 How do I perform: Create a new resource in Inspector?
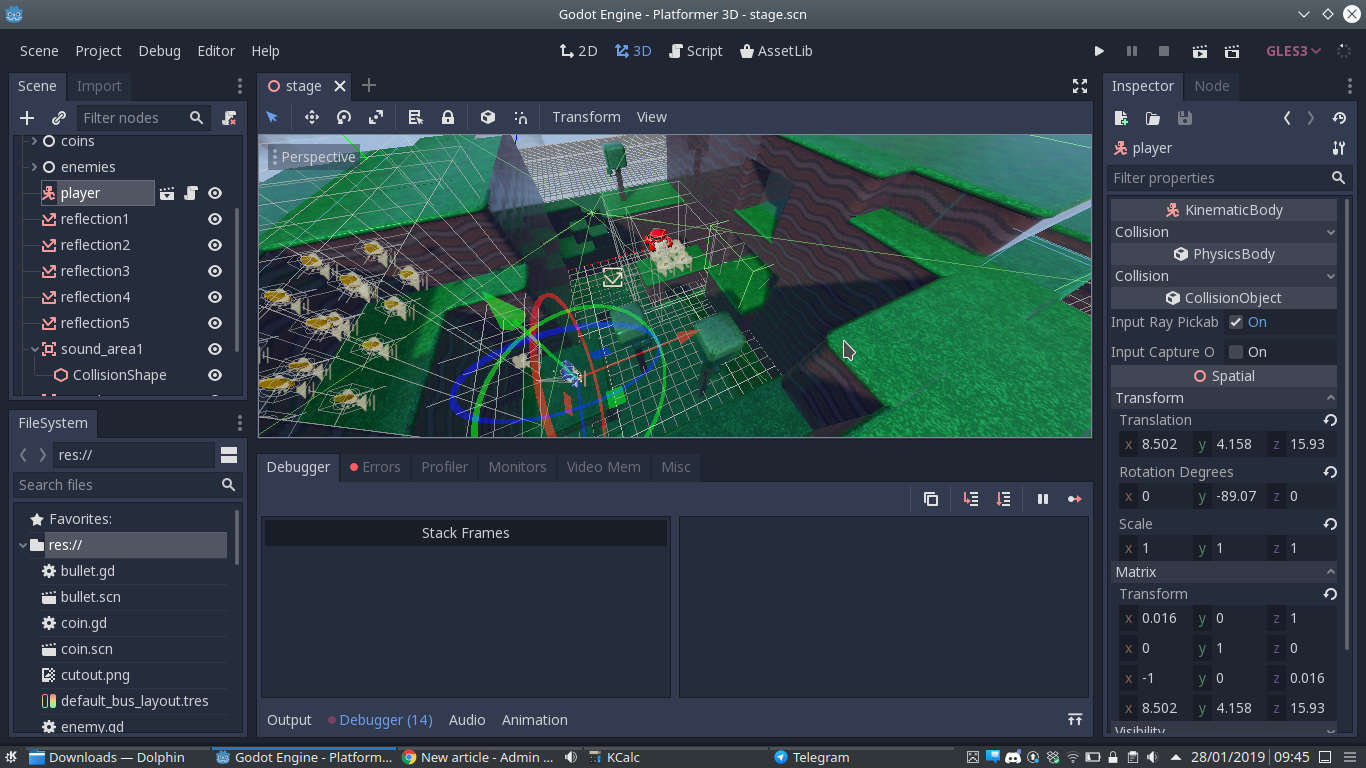click(1121, 118)
